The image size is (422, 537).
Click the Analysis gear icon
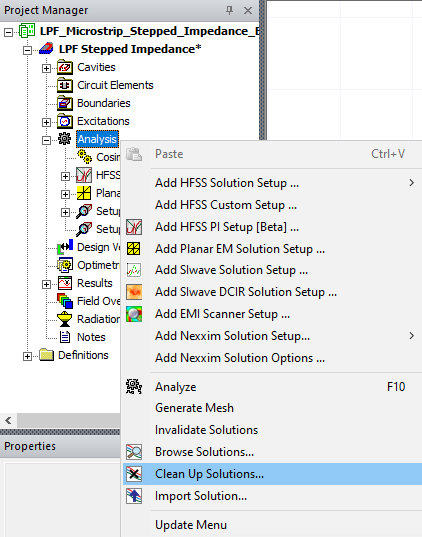[x=64, y=139]
